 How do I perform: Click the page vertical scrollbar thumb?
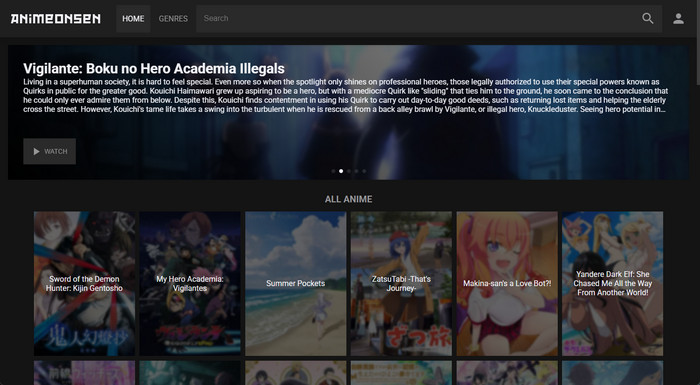(698, 42)
